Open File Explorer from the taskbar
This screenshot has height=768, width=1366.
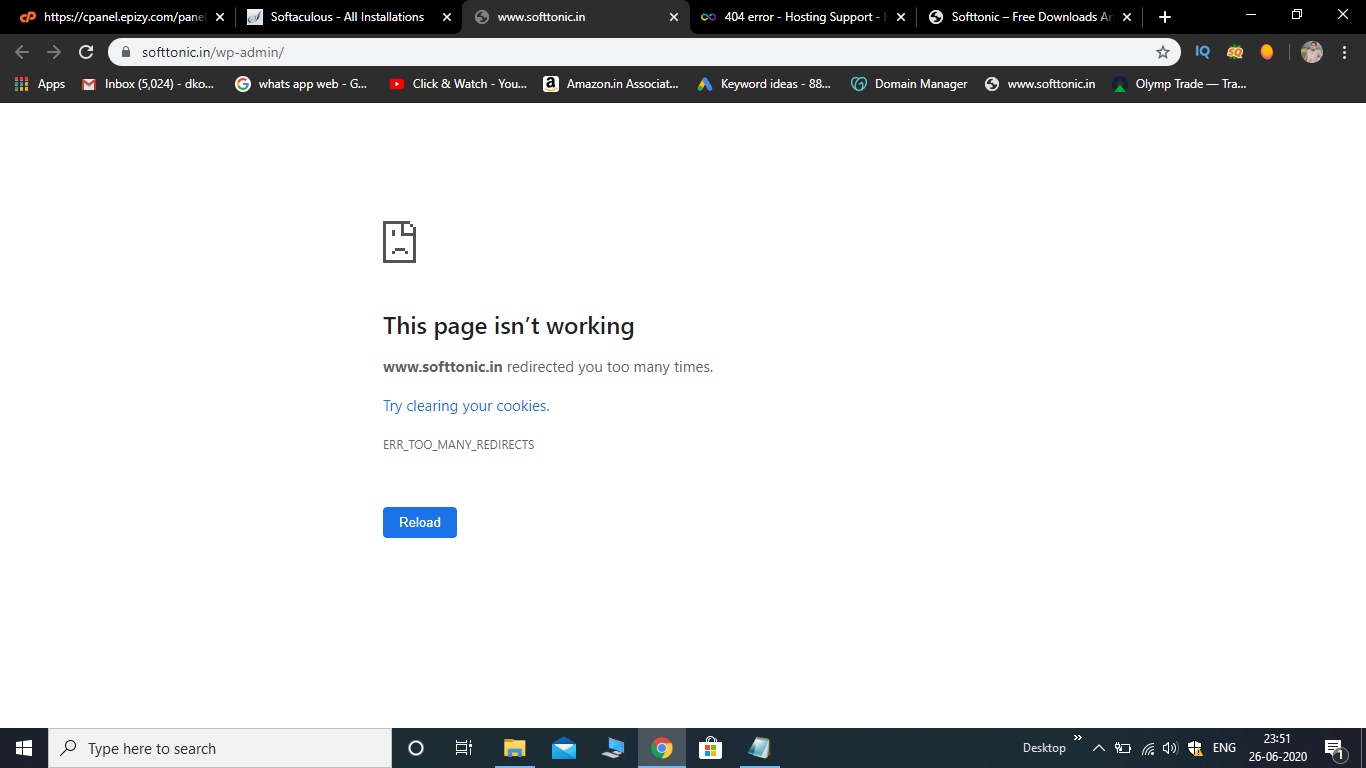[514, 748]
